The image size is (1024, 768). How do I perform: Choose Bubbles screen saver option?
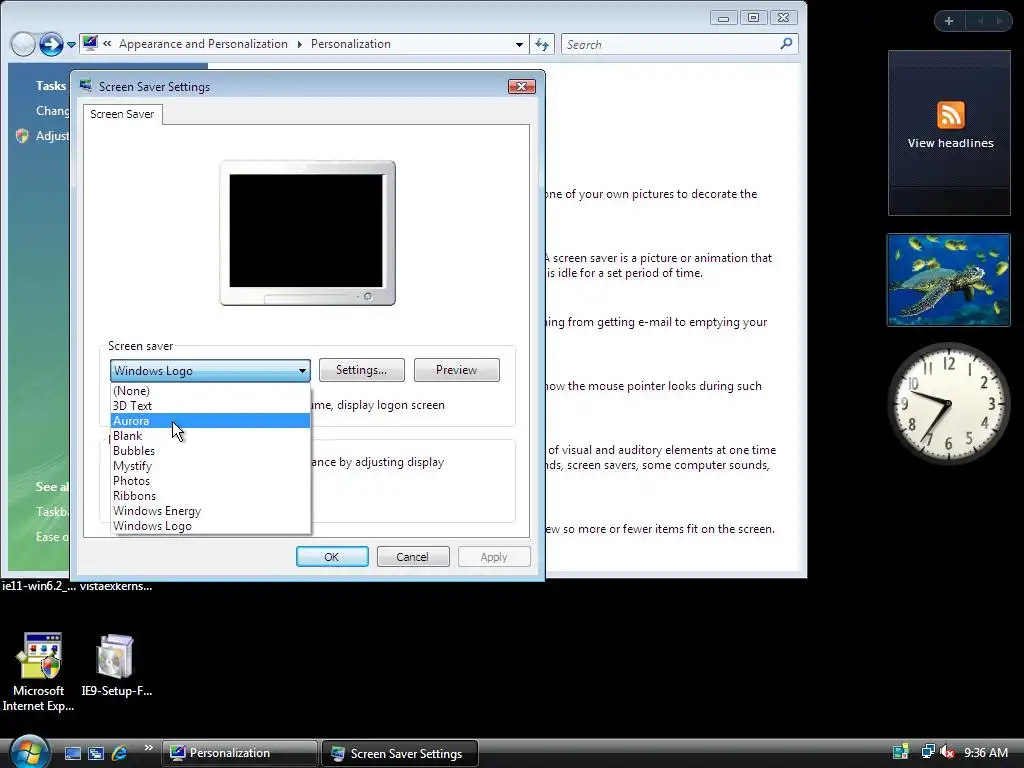click(210, 451)
